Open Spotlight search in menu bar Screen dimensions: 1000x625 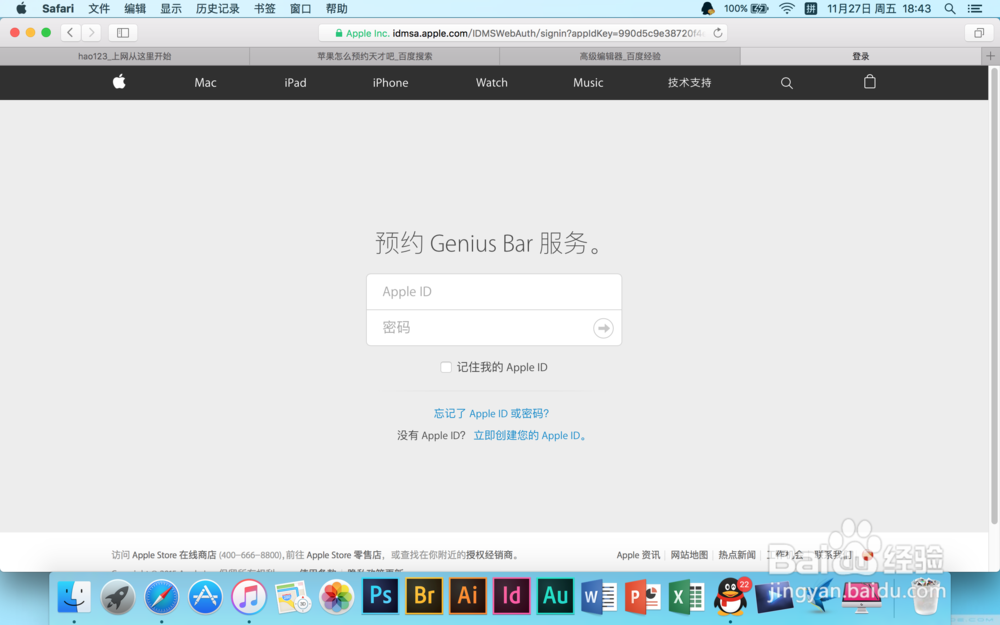[x=950, y=8]
